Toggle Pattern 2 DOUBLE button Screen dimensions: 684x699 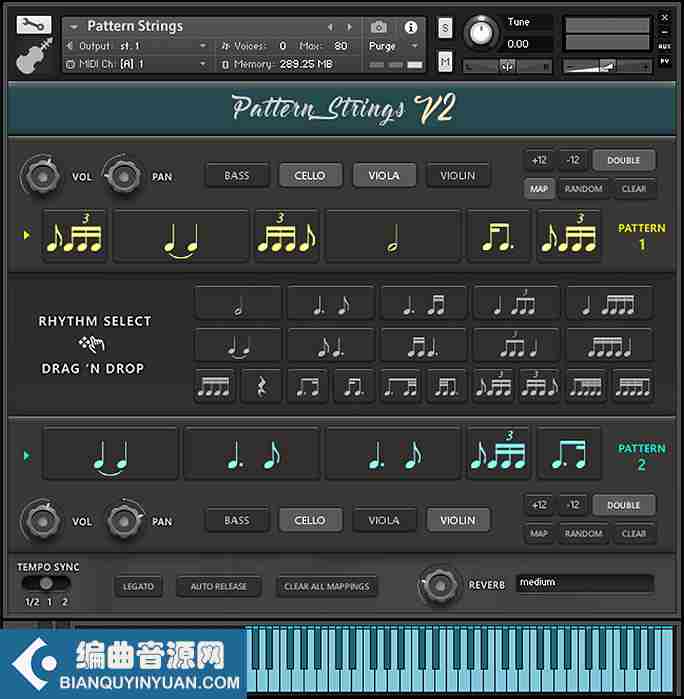point(623,505)
